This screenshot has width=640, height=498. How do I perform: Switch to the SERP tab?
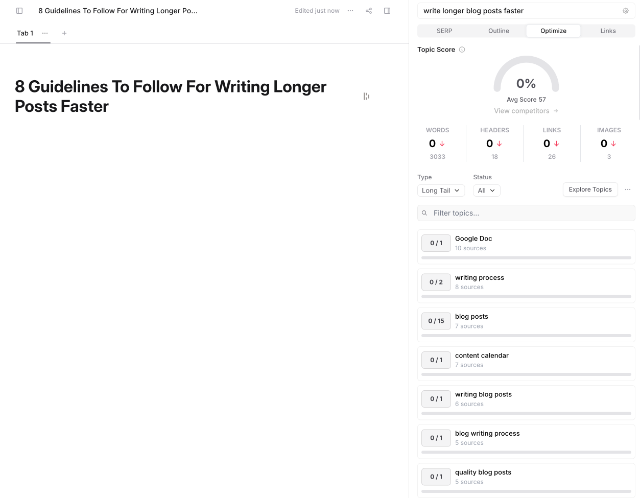tap(444, 31)
